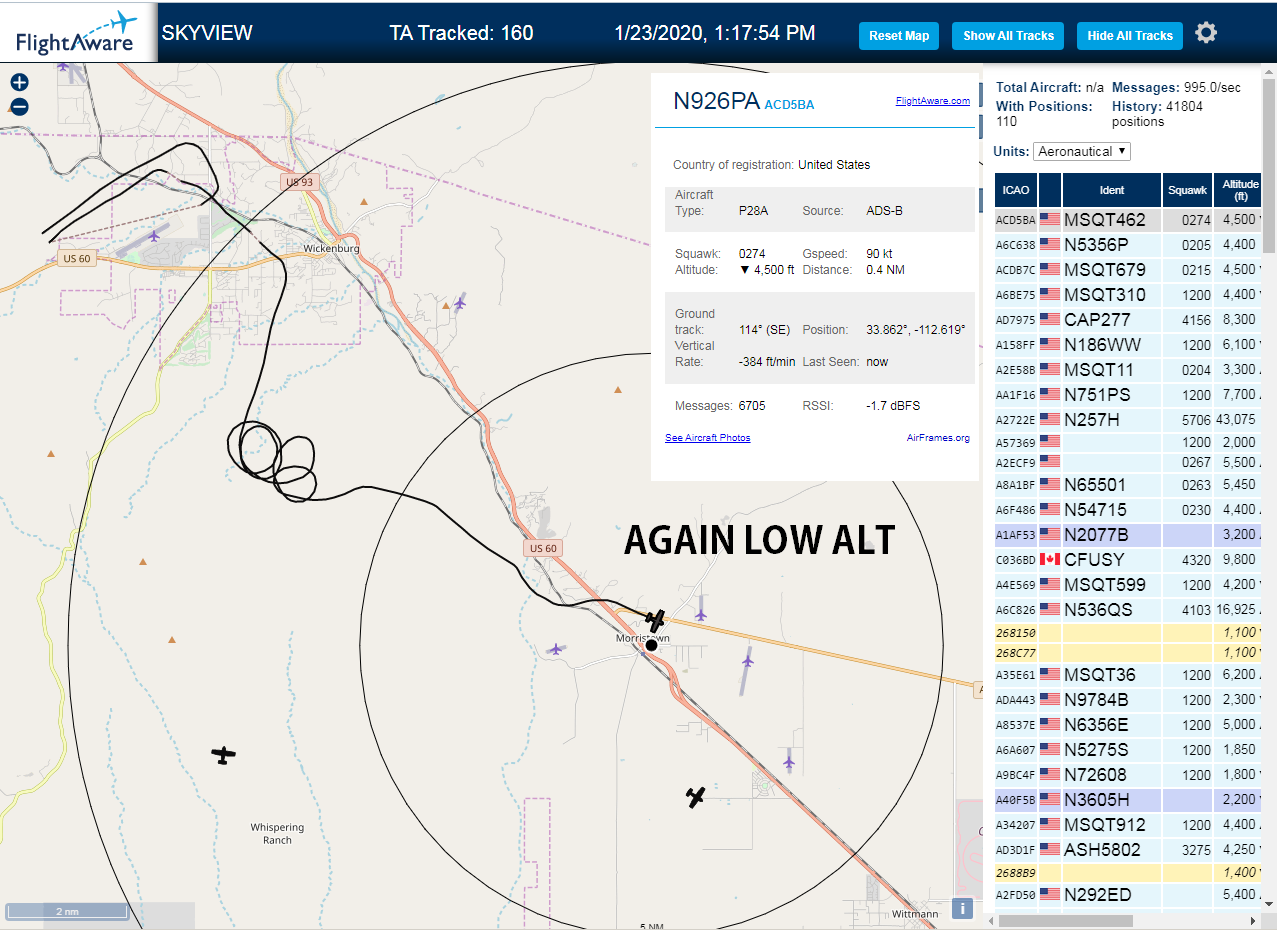Viewport: 1277px width, 931px height.
Task: Click the purple airport icon west of Wickenburg
Action: coord(154,236)
